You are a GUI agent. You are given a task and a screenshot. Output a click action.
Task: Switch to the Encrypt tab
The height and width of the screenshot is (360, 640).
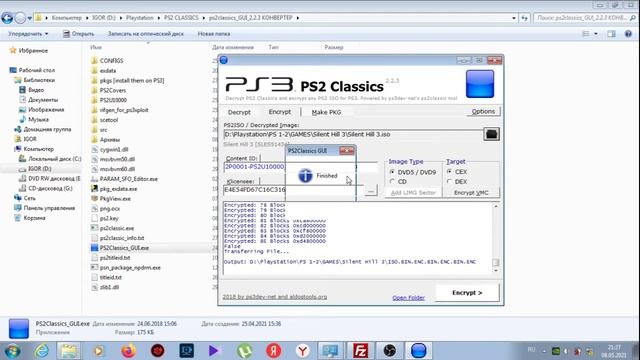(x=280, y=112)
